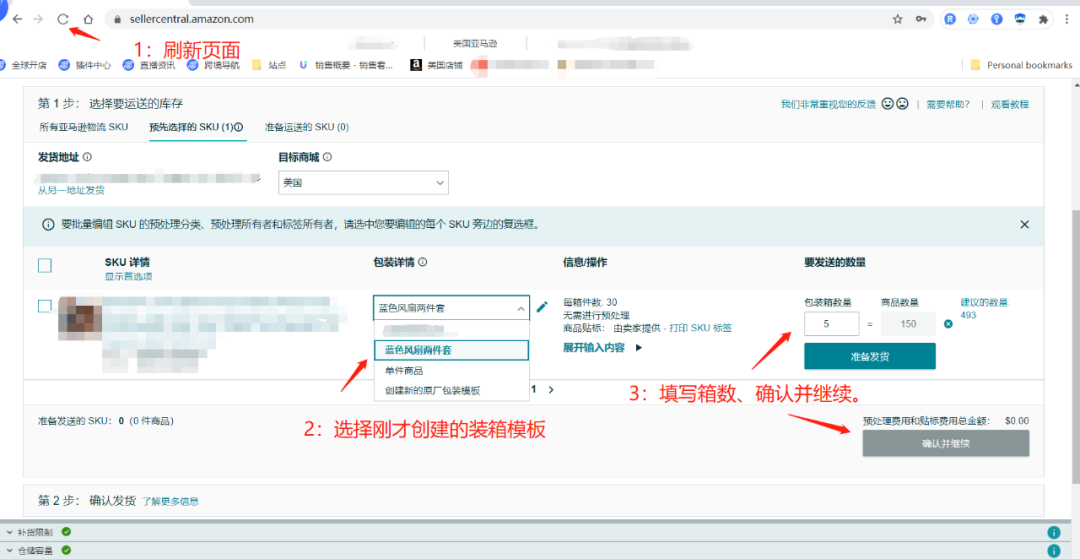Switch to 所有亚马逊物流 SKU tab
1080x559 pixels.
[x=84, y=127]
